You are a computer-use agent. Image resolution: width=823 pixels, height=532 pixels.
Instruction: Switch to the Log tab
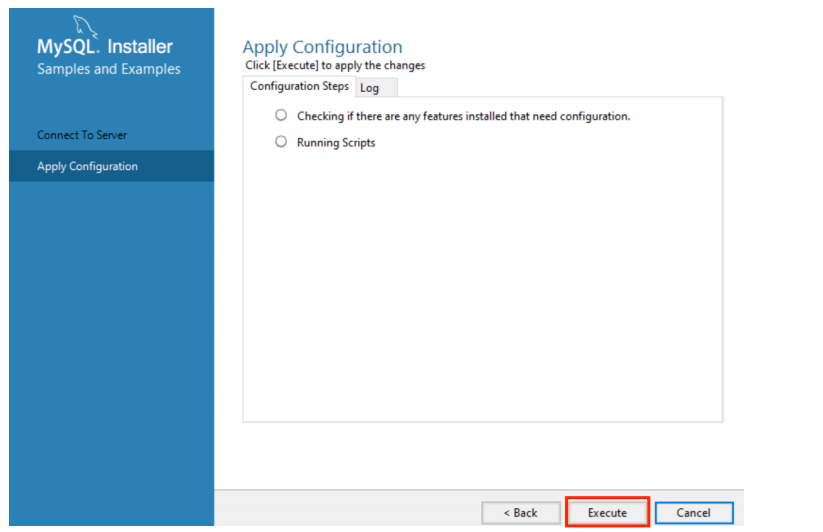(376, 88)
